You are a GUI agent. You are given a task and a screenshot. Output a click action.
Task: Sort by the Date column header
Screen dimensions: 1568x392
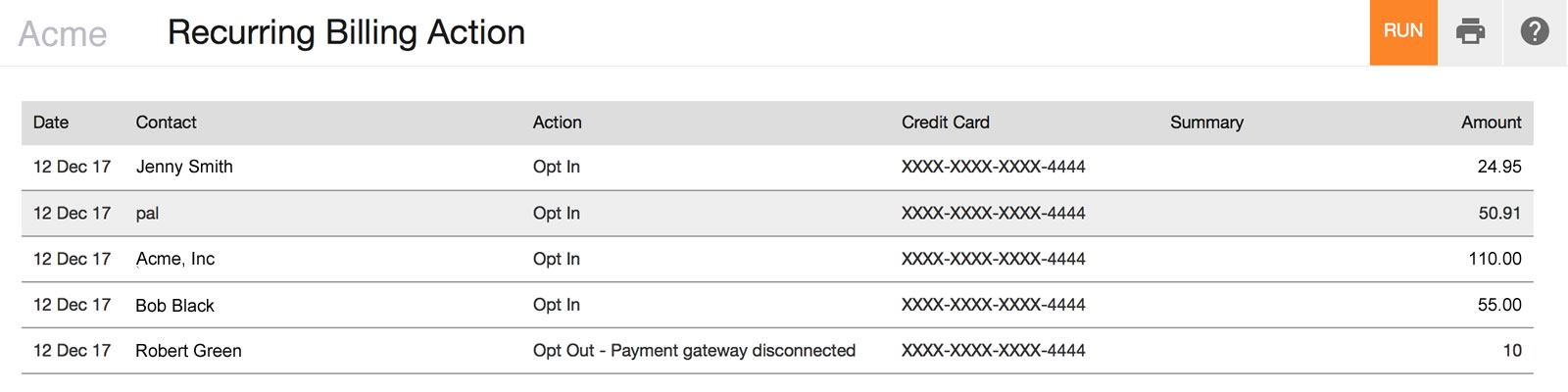click(51, 122)
